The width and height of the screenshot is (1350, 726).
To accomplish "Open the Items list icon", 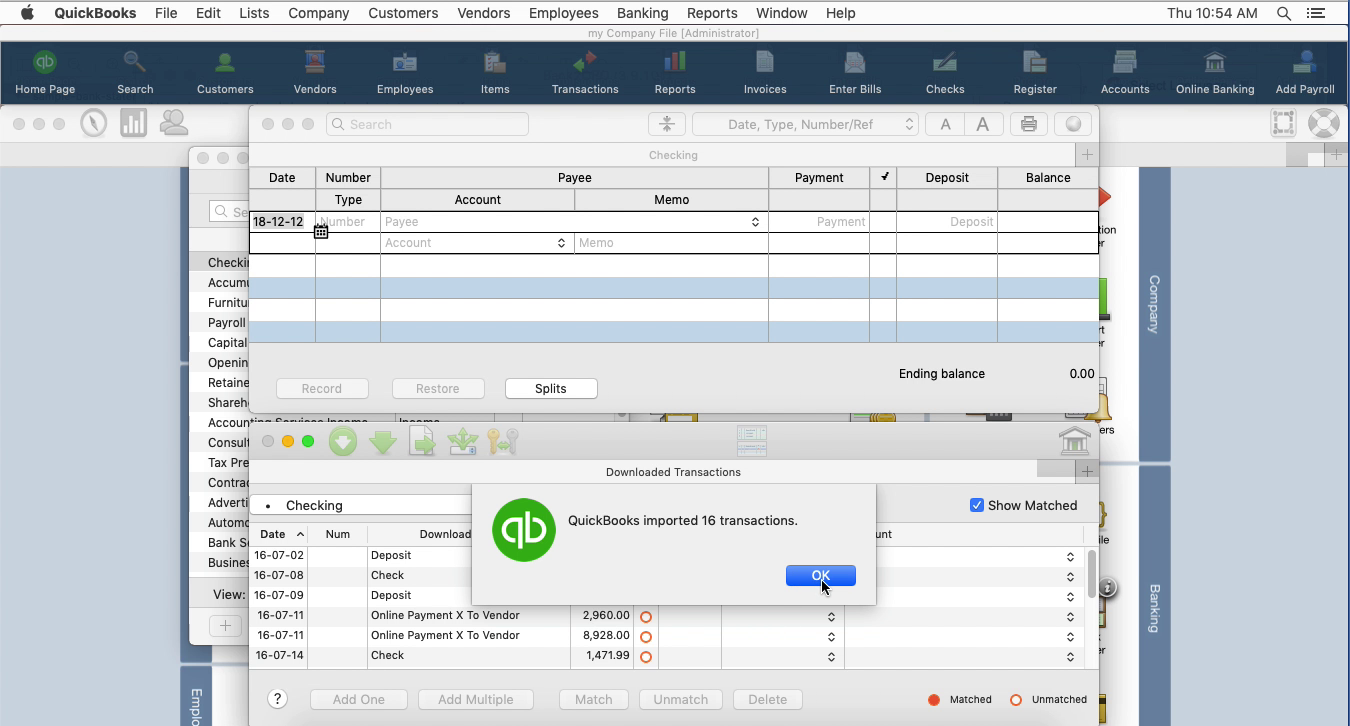I will pyautogui.click(x=495, y=72).
